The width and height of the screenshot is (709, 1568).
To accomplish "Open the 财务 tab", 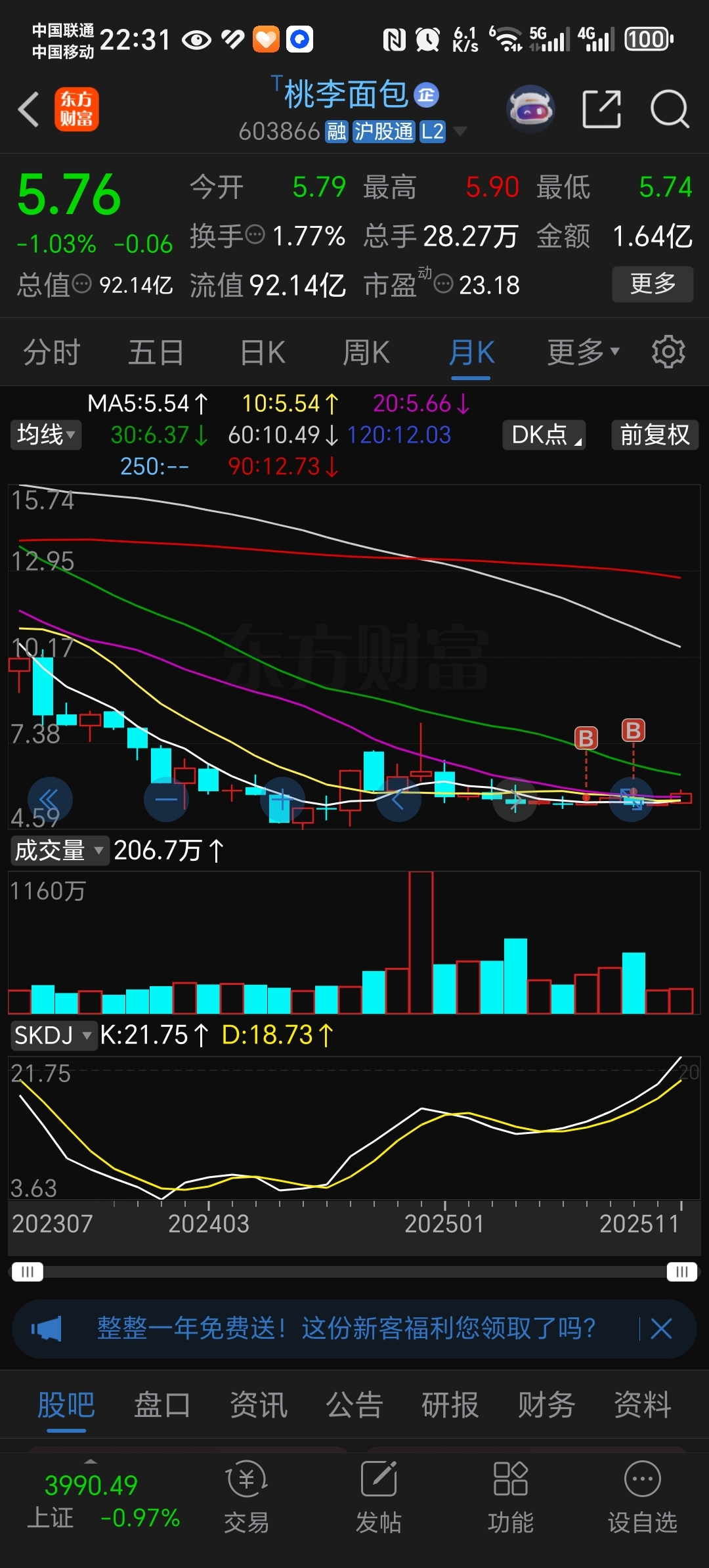I will [546, 1405].
